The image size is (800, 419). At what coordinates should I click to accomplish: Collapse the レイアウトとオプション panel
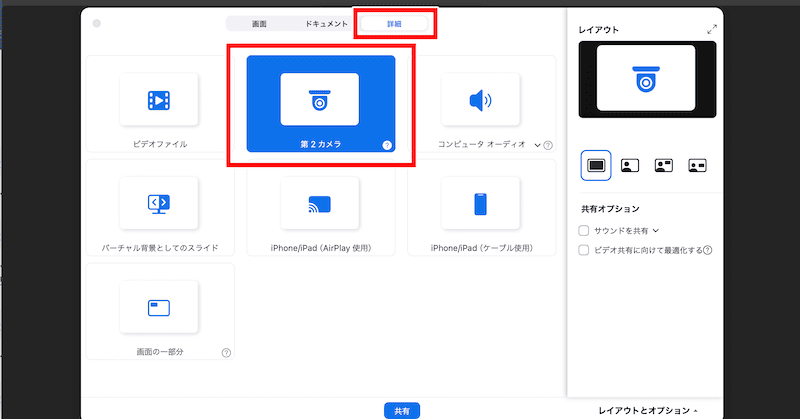[x=648, y=410]
